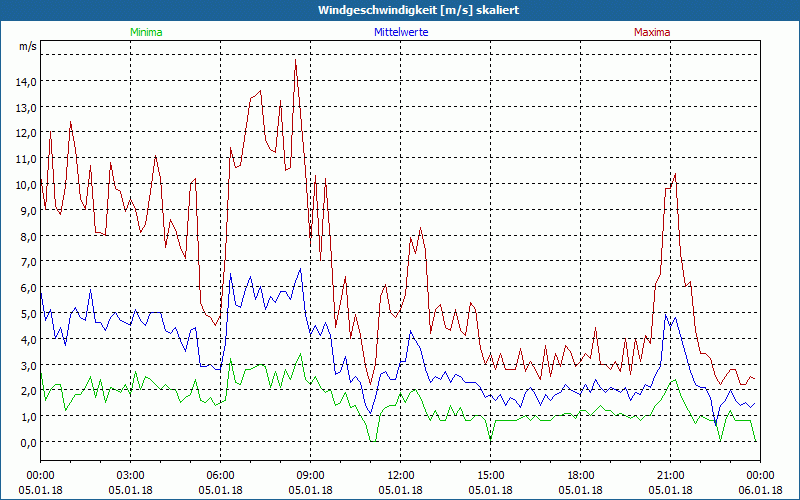The width and height of the screenshot is (800, 500).
Task: Click the 11,0 y-axis value
Action: 28,159
